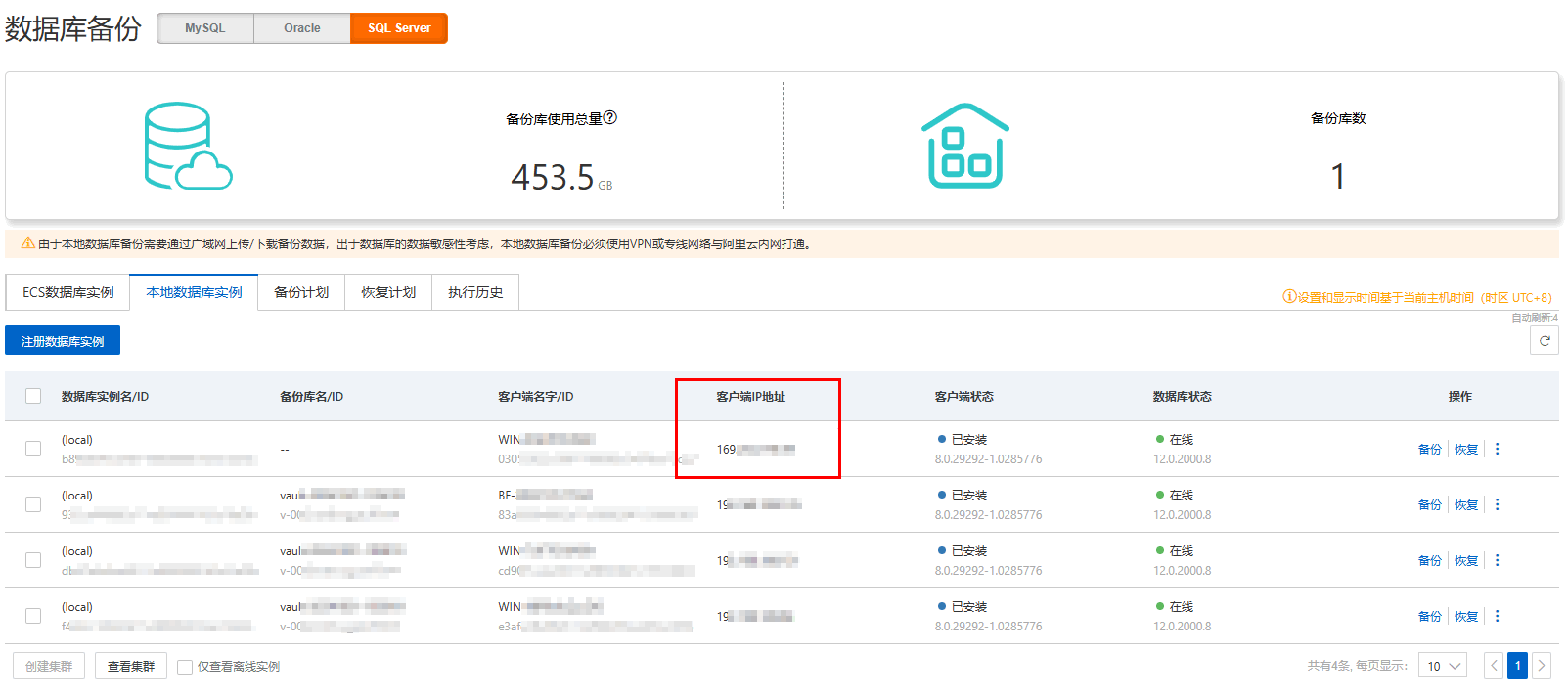The width and height of the screenshot is (1568, 694).
Task: Open the more-actions menu in the last row
Action: [1497, 616]
